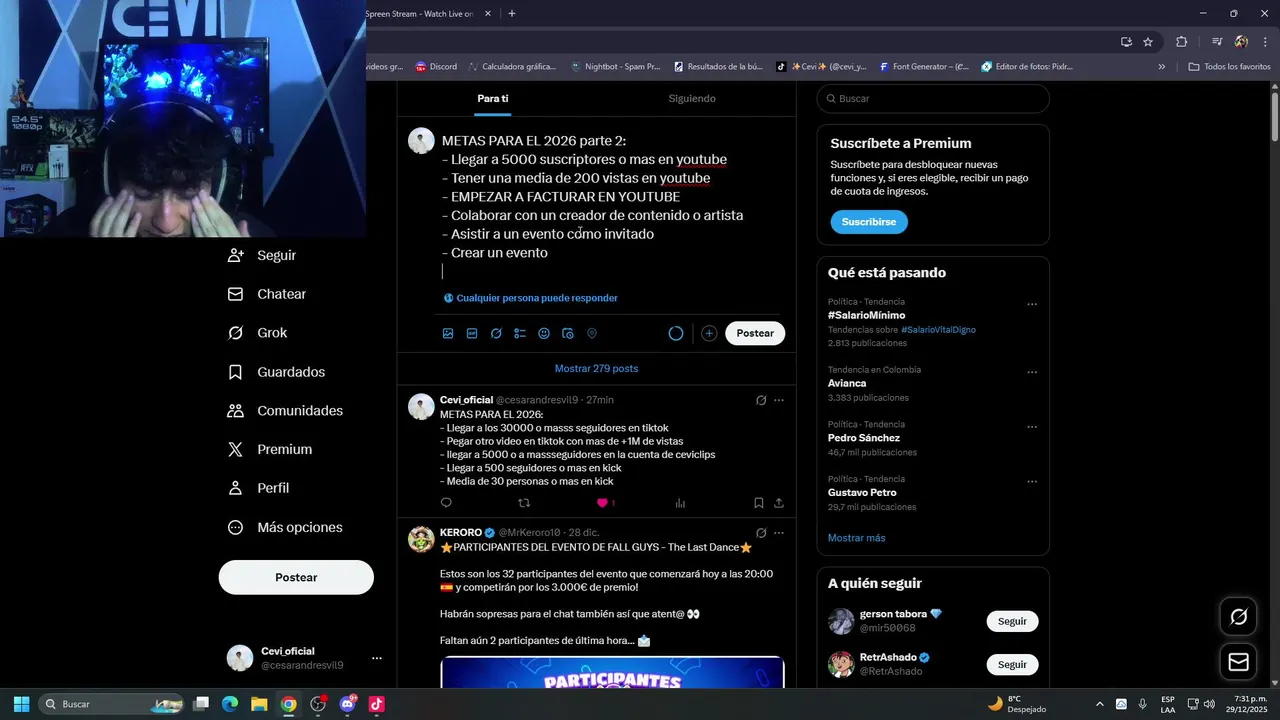Add a GIF to the post

[x=472, y=333]
